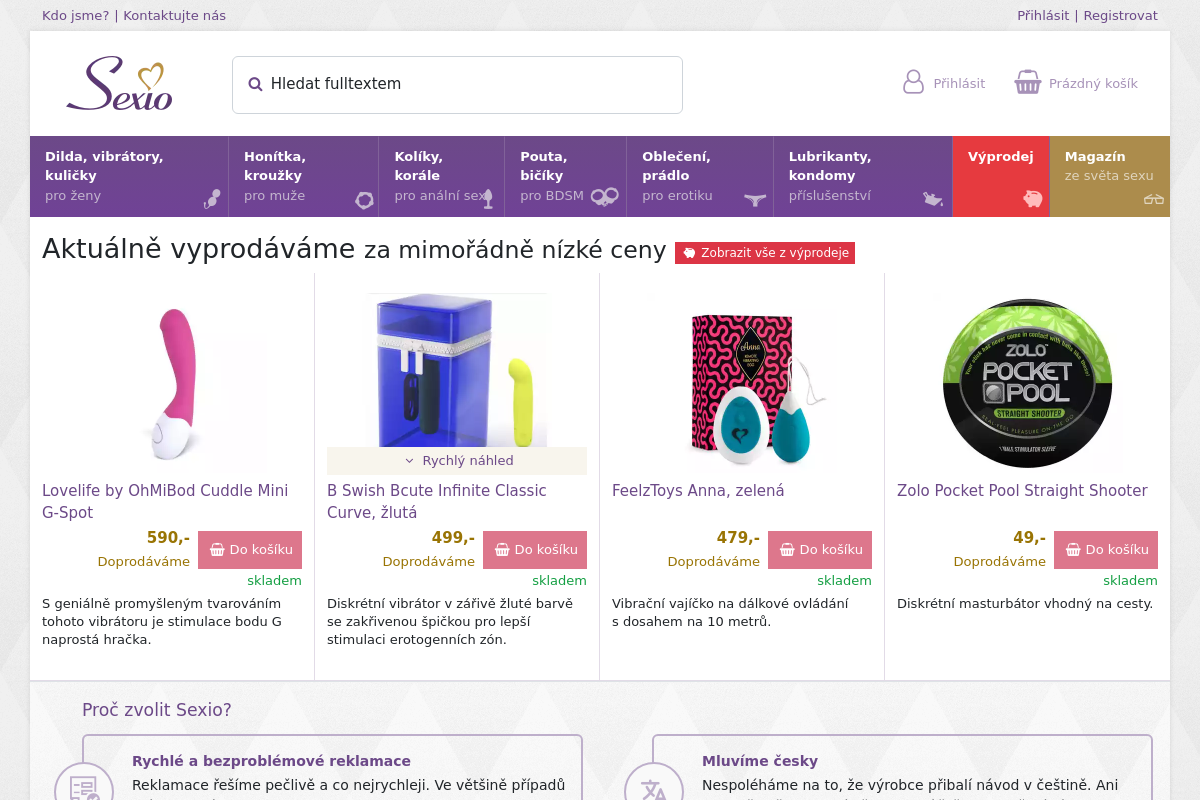Screen dimensions: 1200x800
Task: Click the B Swish yellow product image
Action: [457, 370]
